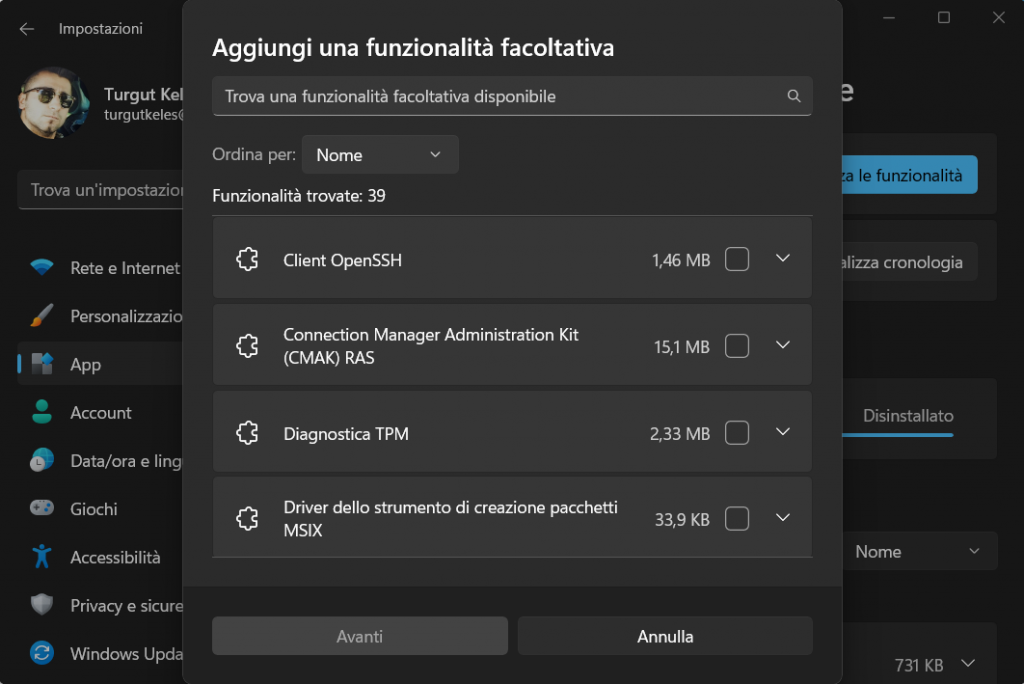
Task: Click the Giochi controller icon
Action: tap(42, 509)
